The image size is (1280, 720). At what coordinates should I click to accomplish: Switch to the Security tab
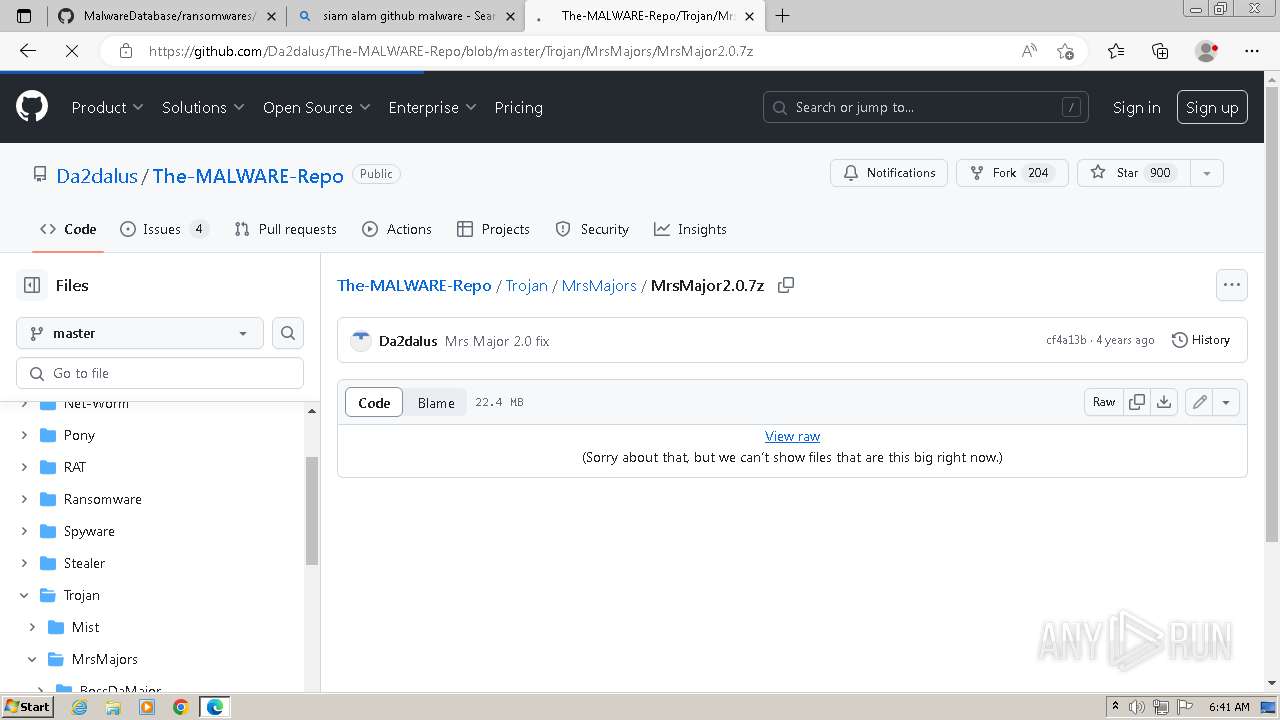pyautogui.click(x=592, y=229)
